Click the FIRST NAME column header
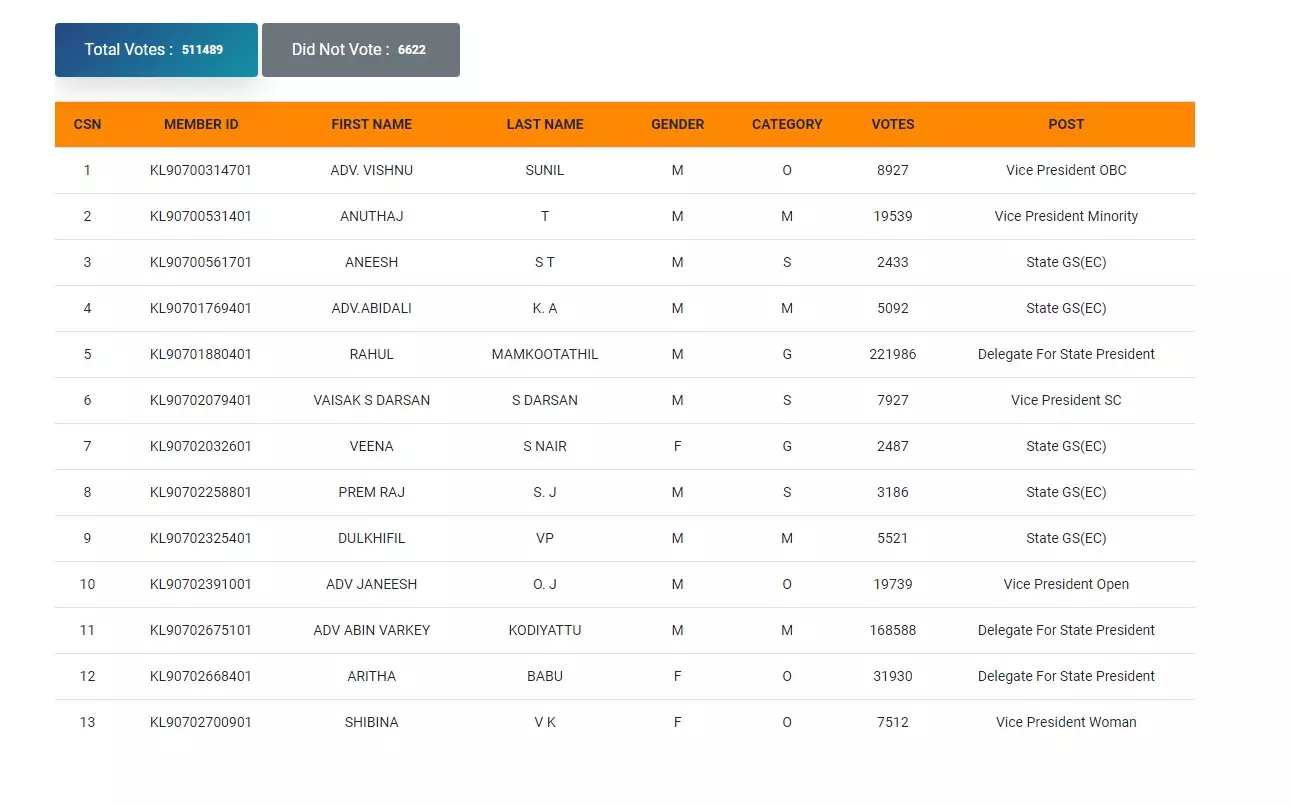This screenshot has width=1292, height=806. click(371, 124)
